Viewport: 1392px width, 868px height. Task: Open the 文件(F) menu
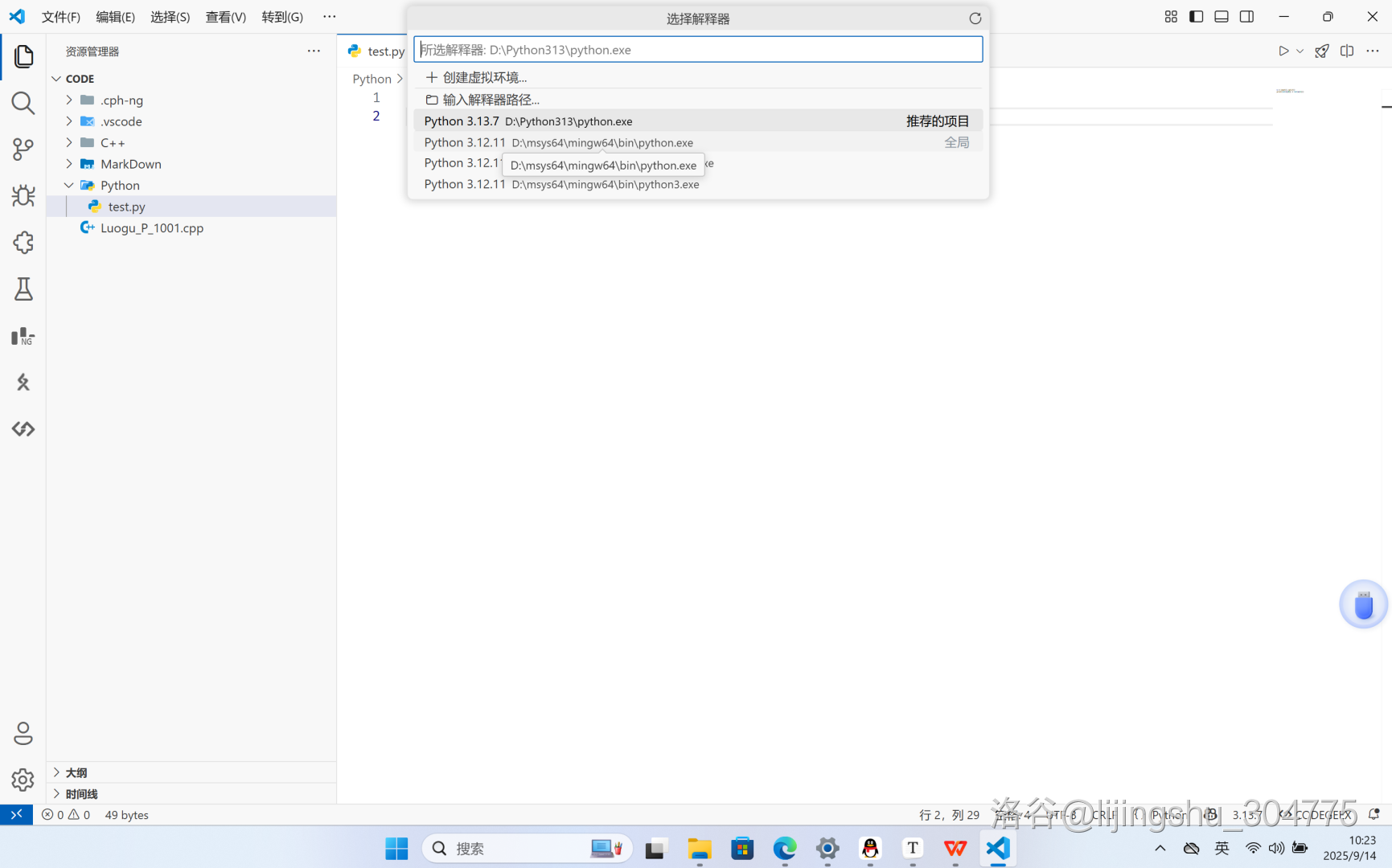[x=60, y=17]
